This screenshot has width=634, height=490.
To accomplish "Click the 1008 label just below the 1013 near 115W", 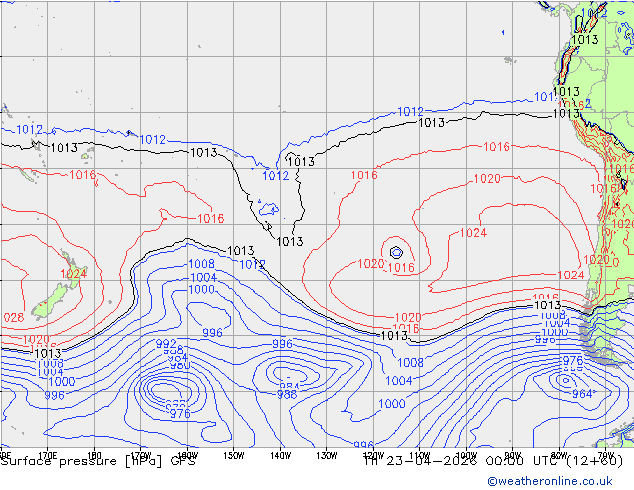I will (410, 362).
